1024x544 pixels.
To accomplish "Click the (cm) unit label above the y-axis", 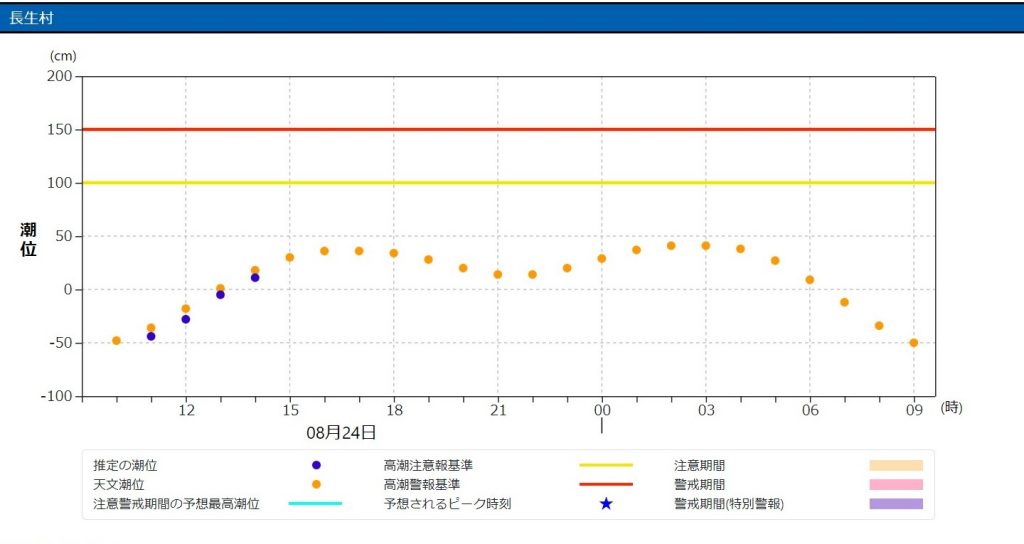I will 63,56.
